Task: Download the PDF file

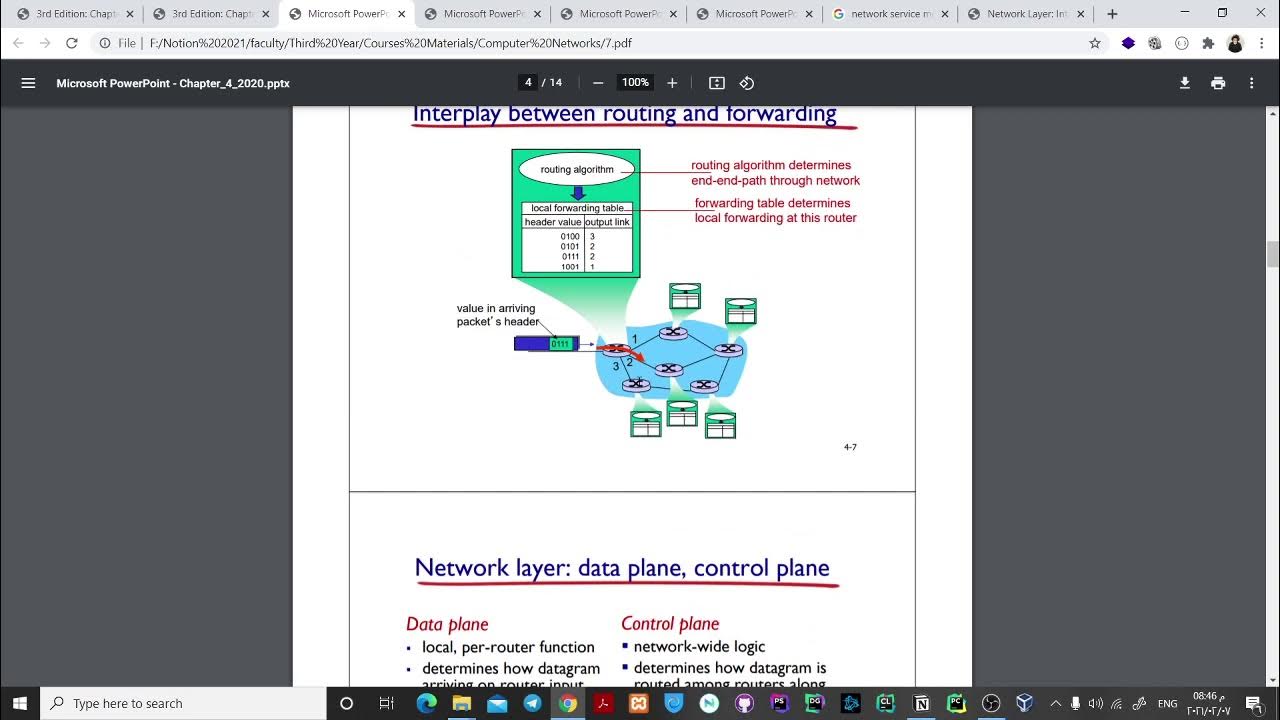Action: pos(1185,83)
